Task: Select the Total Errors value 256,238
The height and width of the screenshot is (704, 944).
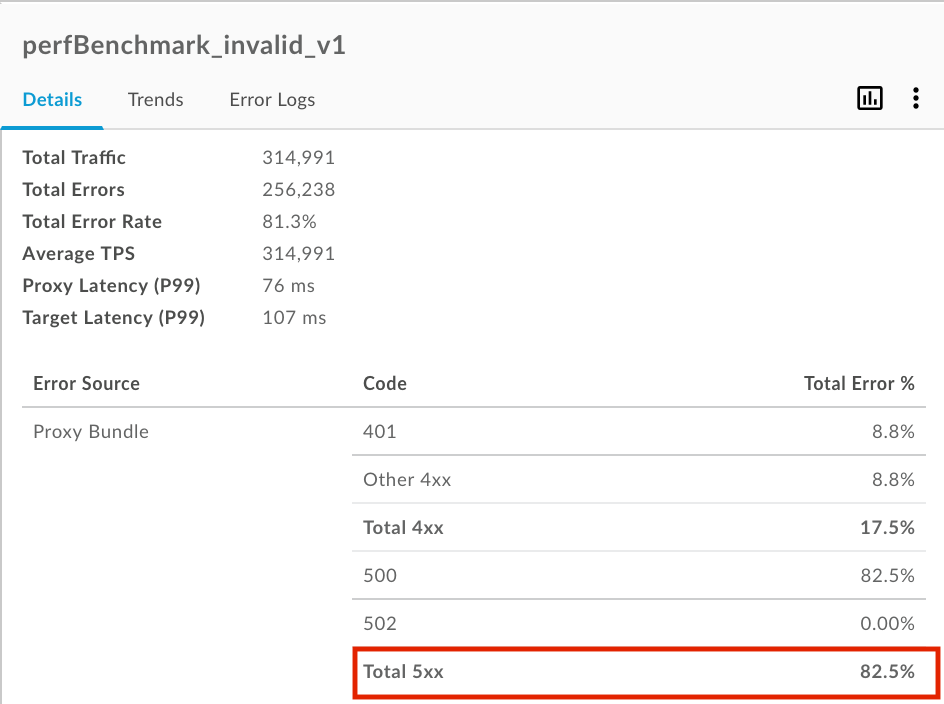Action: tap(298, 190)
